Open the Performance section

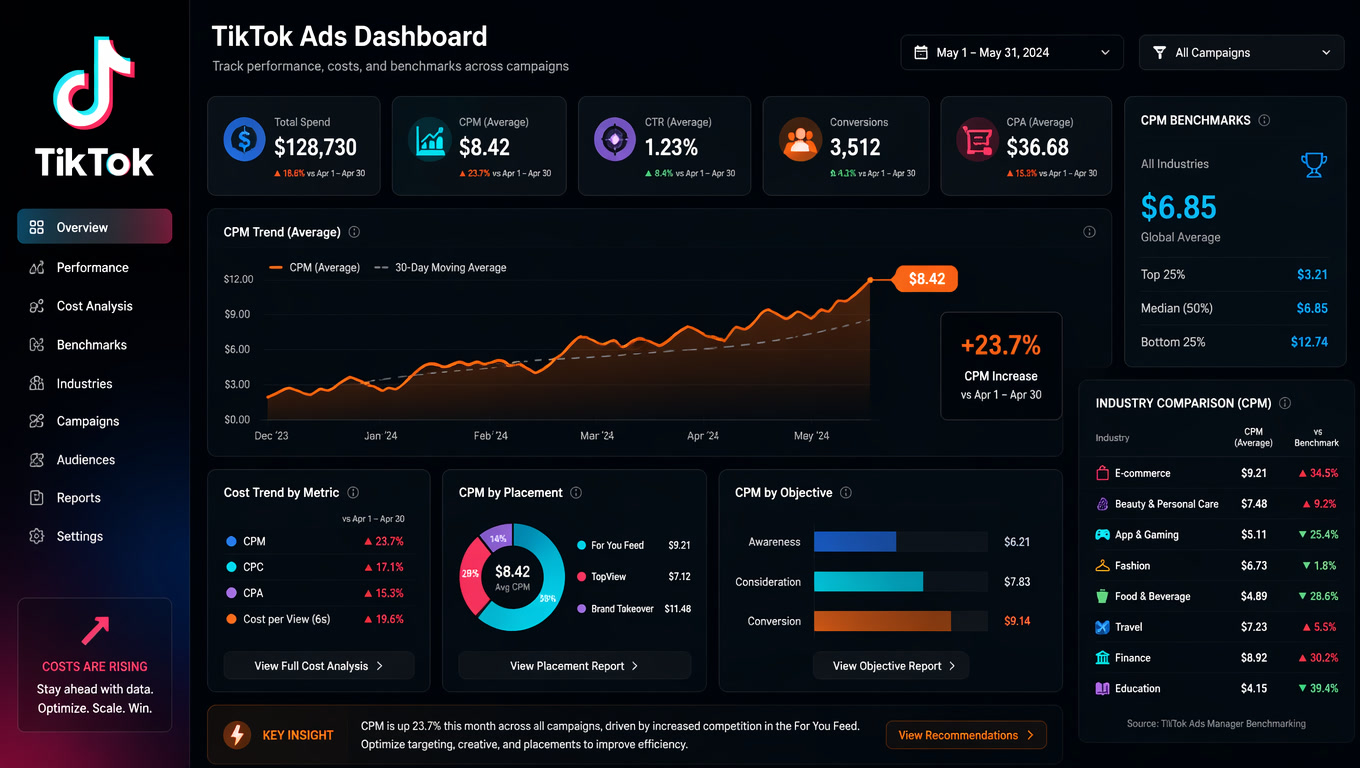(x=94, y=267)
